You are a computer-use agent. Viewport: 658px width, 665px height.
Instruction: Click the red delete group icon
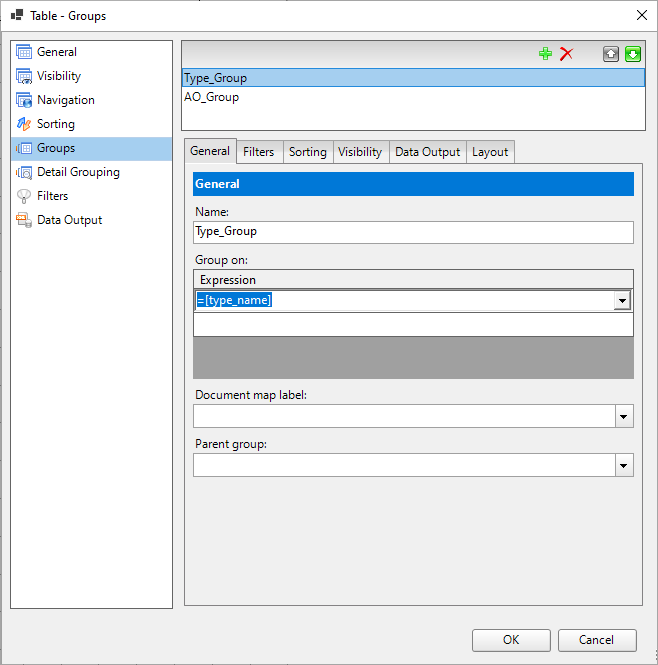(x=566, y=54)
